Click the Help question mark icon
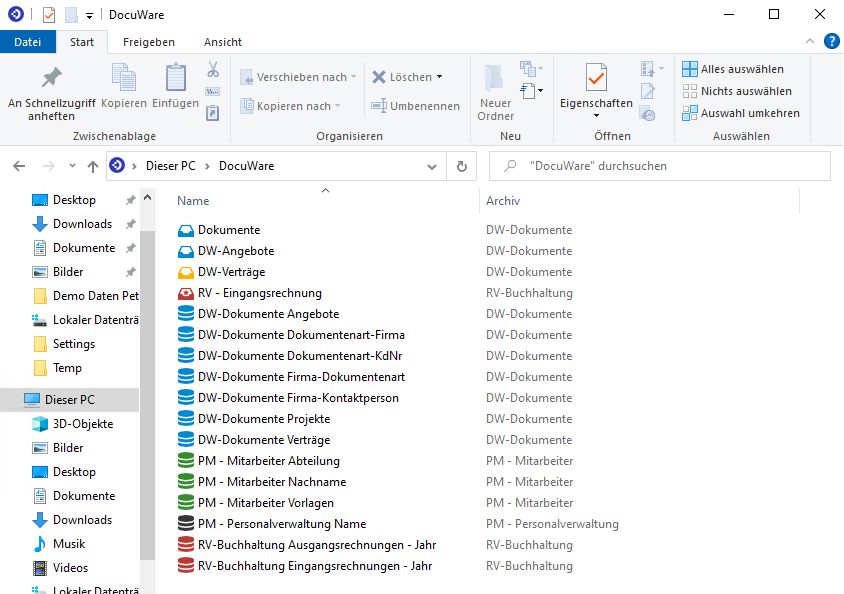This screenshot has width=844, height=594. [x=832, y=41]
